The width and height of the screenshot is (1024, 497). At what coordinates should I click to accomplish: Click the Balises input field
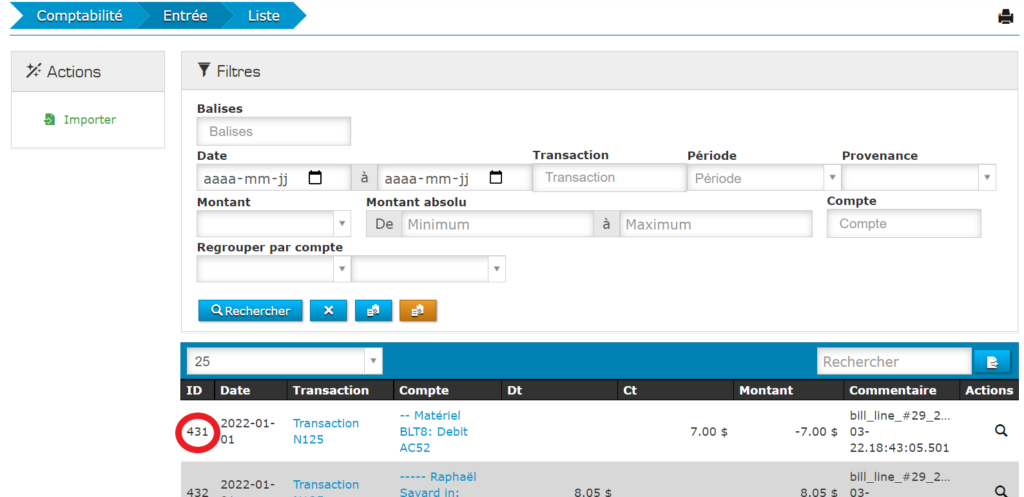tap(274, 131)
